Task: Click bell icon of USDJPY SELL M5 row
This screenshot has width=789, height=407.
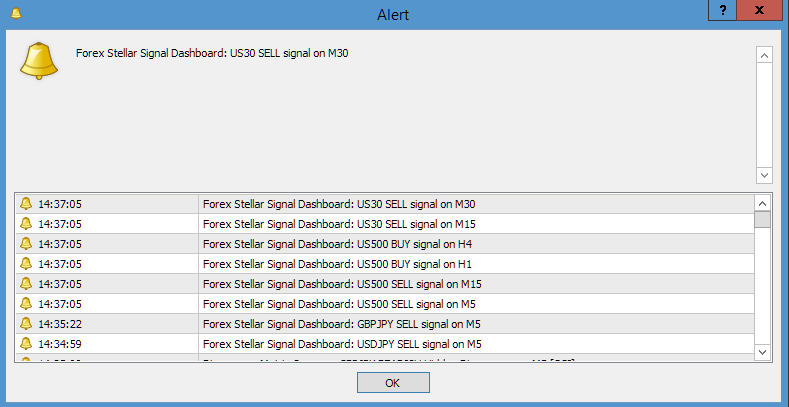Action: tap(26, 344)
